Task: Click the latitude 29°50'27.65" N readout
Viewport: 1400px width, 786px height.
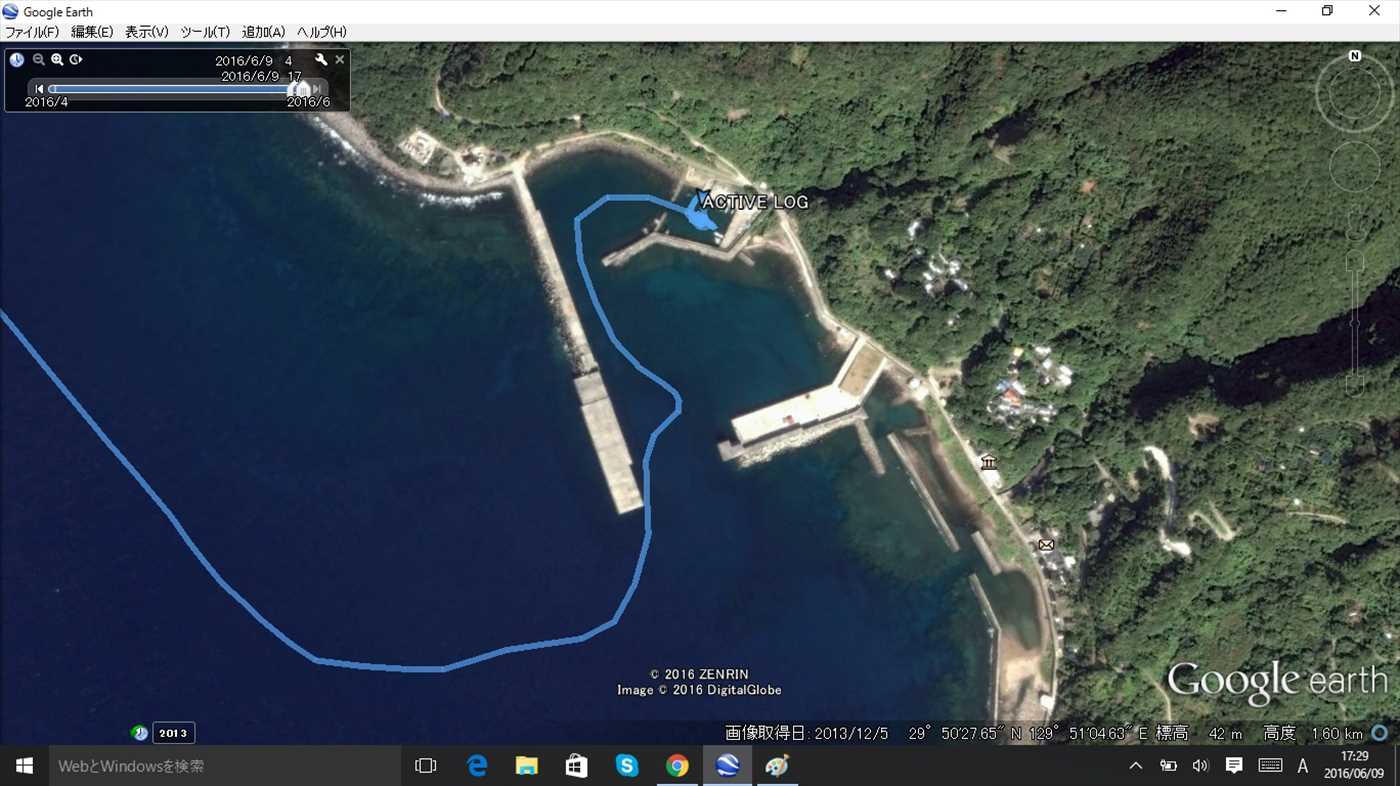Action: 966,733
